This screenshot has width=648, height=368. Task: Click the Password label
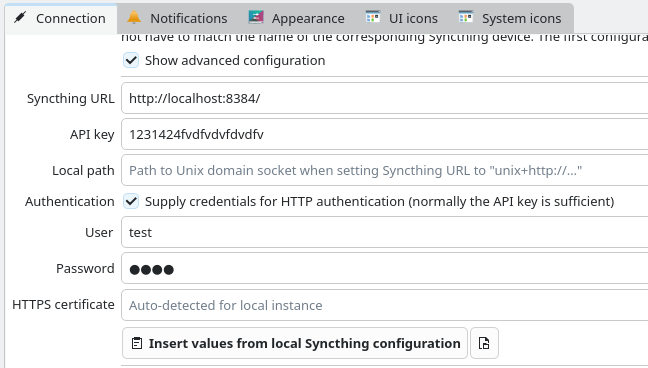point(85,268)
